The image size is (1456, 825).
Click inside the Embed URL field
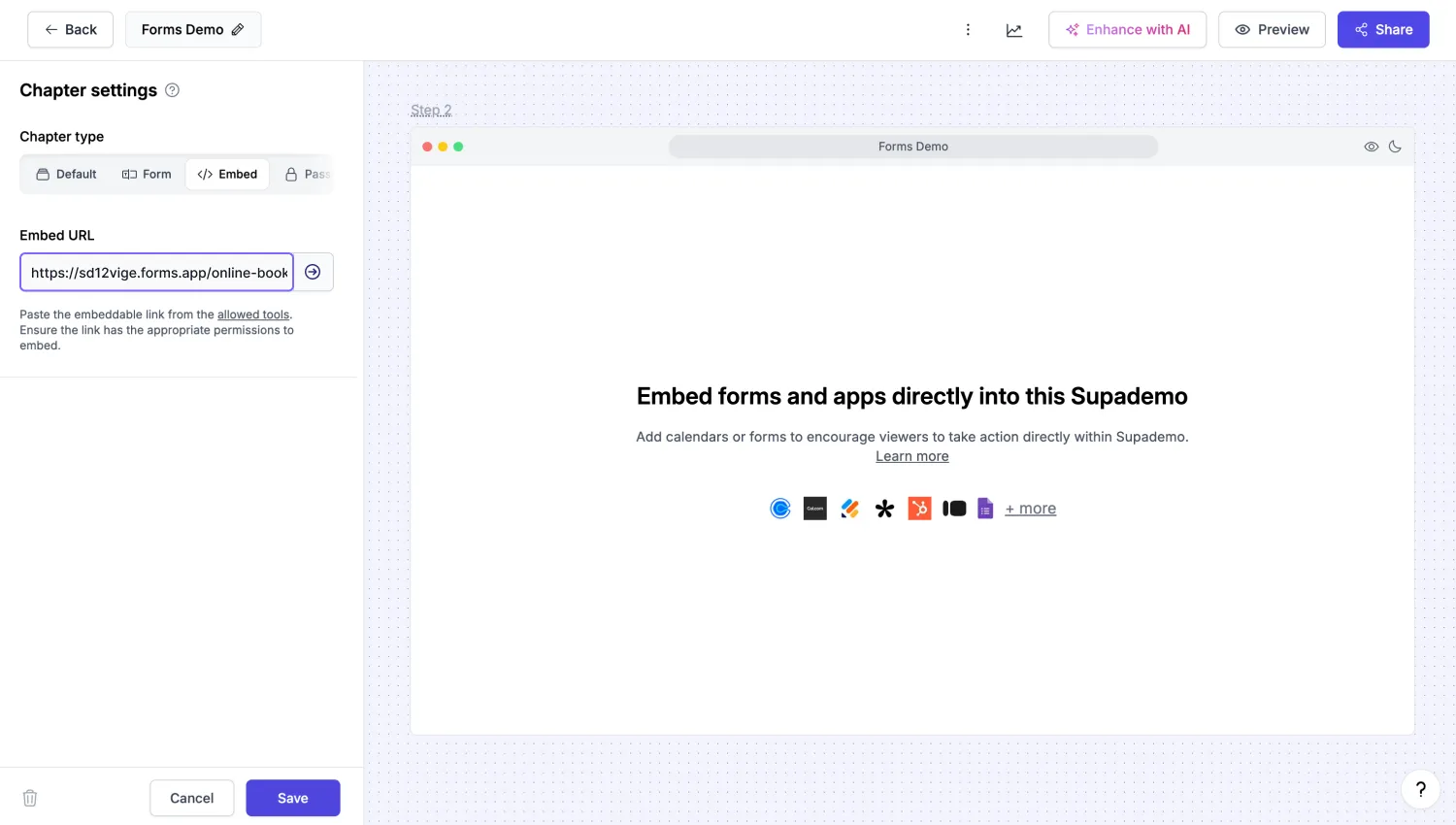(155, 272)
